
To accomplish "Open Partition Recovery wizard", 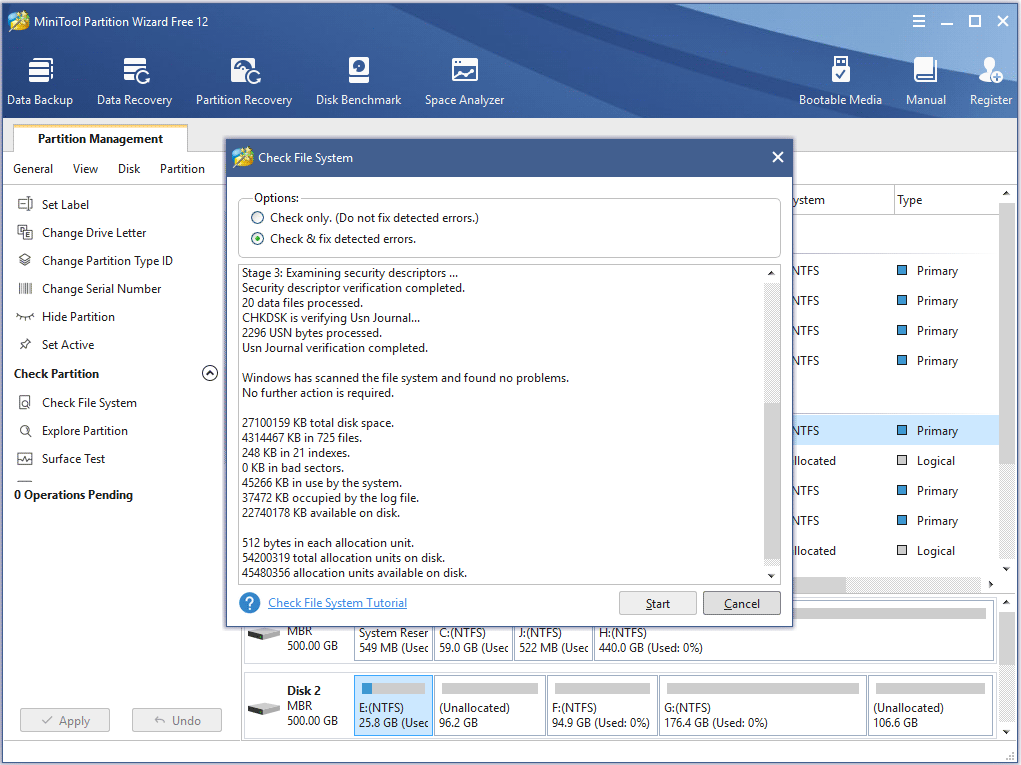I will tap(244, 82).
